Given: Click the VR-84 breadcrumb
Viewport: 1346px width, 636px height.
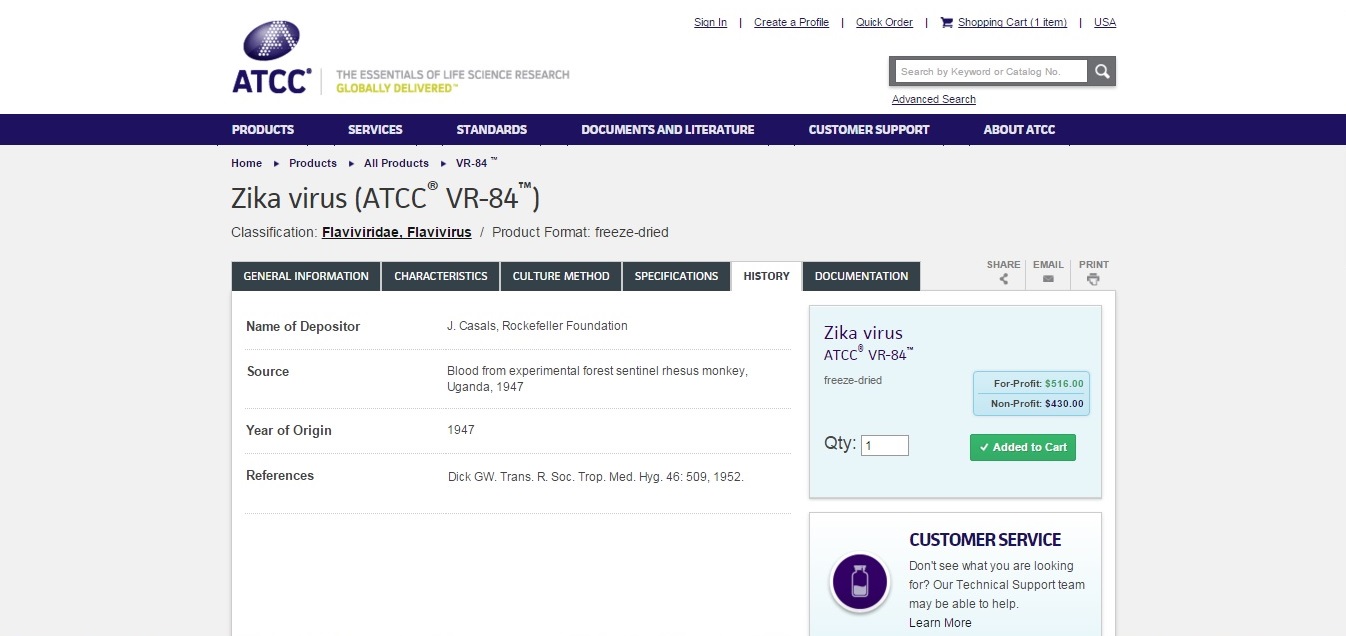Looking at the screenshot, I should [x=476, y=162].
